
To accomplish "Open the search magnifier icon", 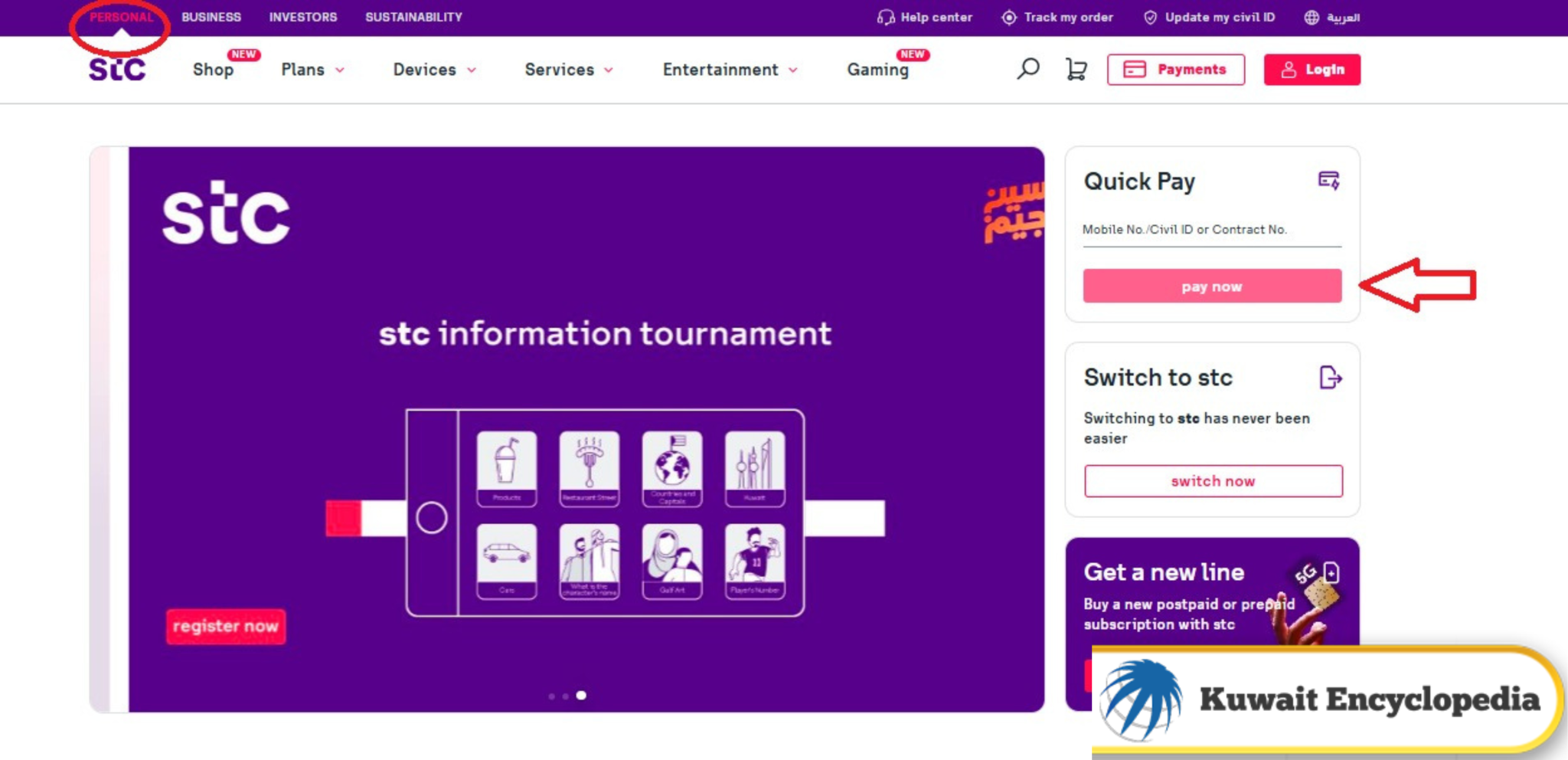I will 1027,69.
